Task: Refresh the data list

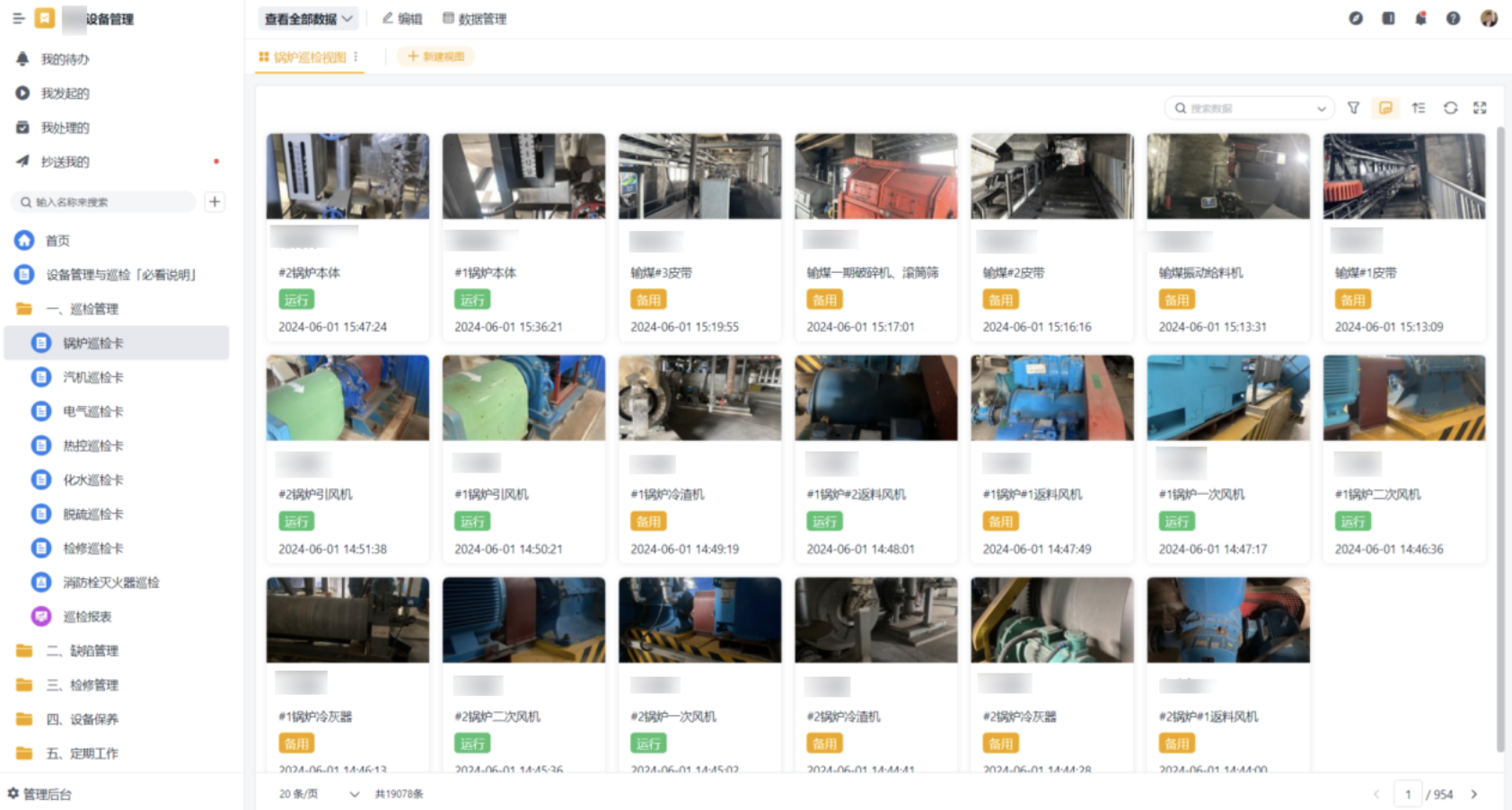Action: (x=1450, y=108)
